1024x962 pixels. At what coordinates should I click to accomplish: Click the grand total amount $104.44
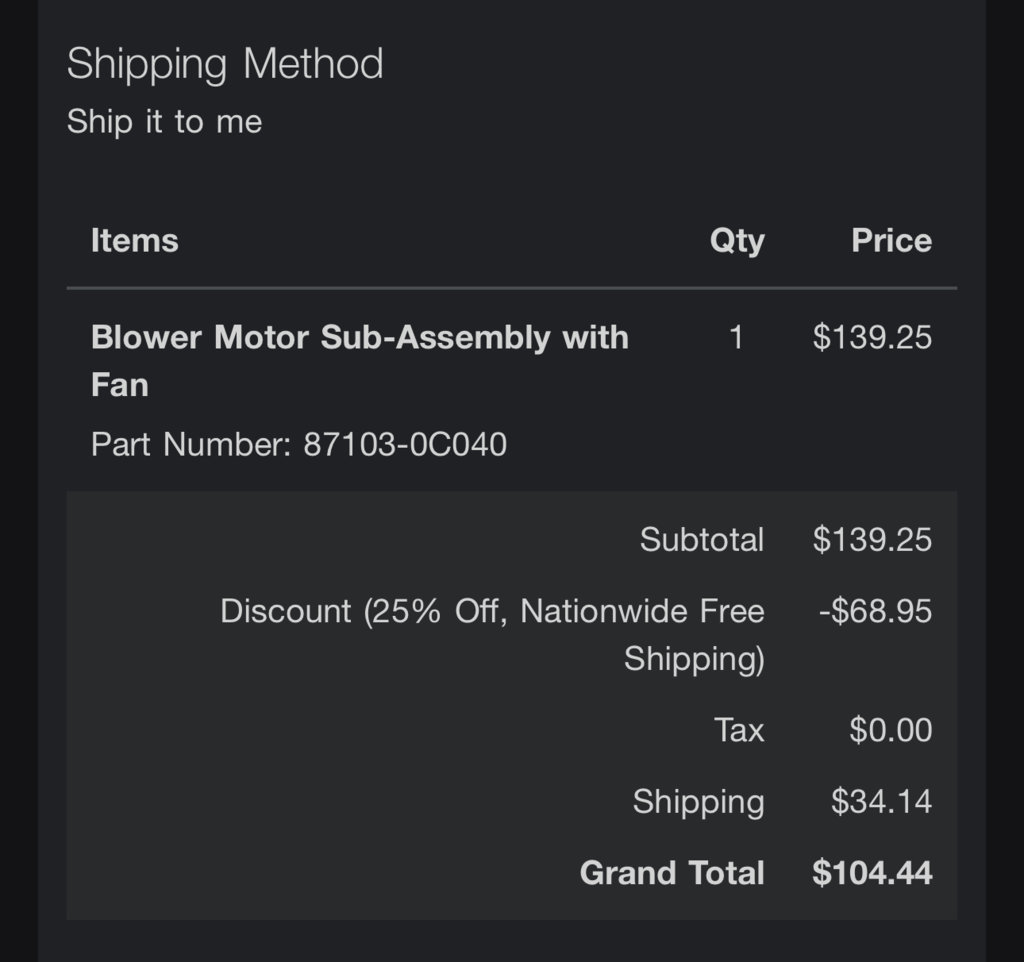tap(872, 873)
